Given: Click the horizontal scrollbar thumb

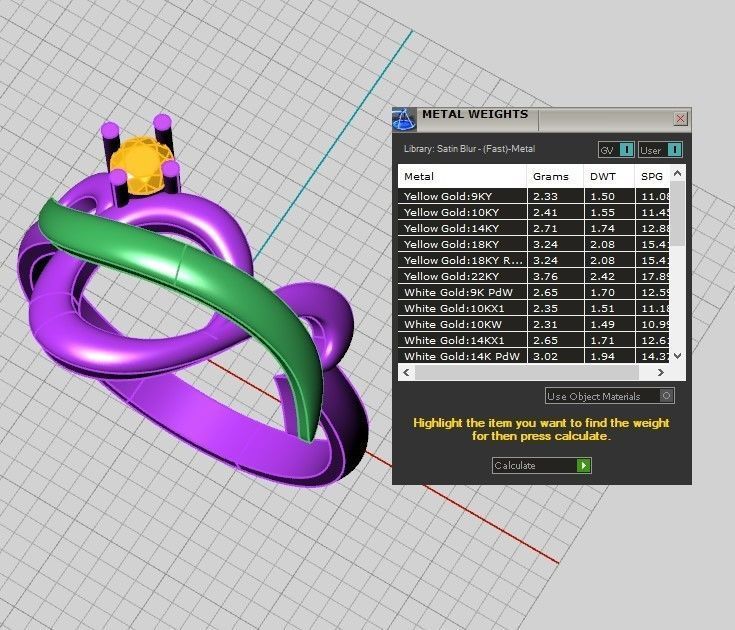Looking at the screenshot, I should 526,372.
